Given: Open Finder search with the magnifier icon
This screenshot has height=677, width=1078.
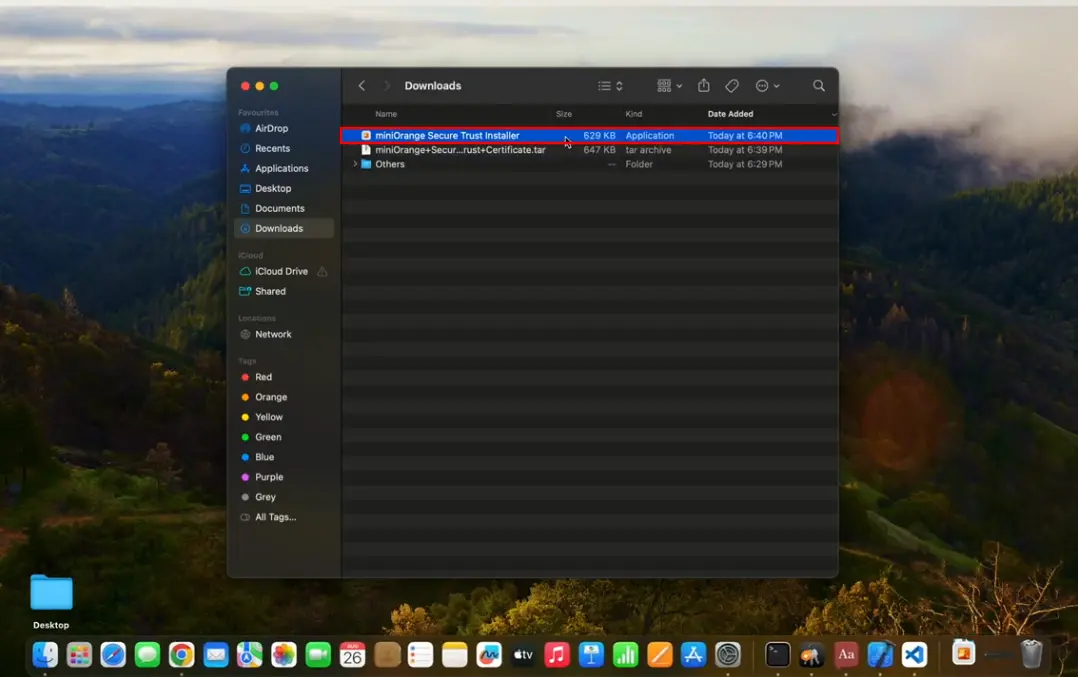Looking at the screenshot, I should [x=819, y=86].
